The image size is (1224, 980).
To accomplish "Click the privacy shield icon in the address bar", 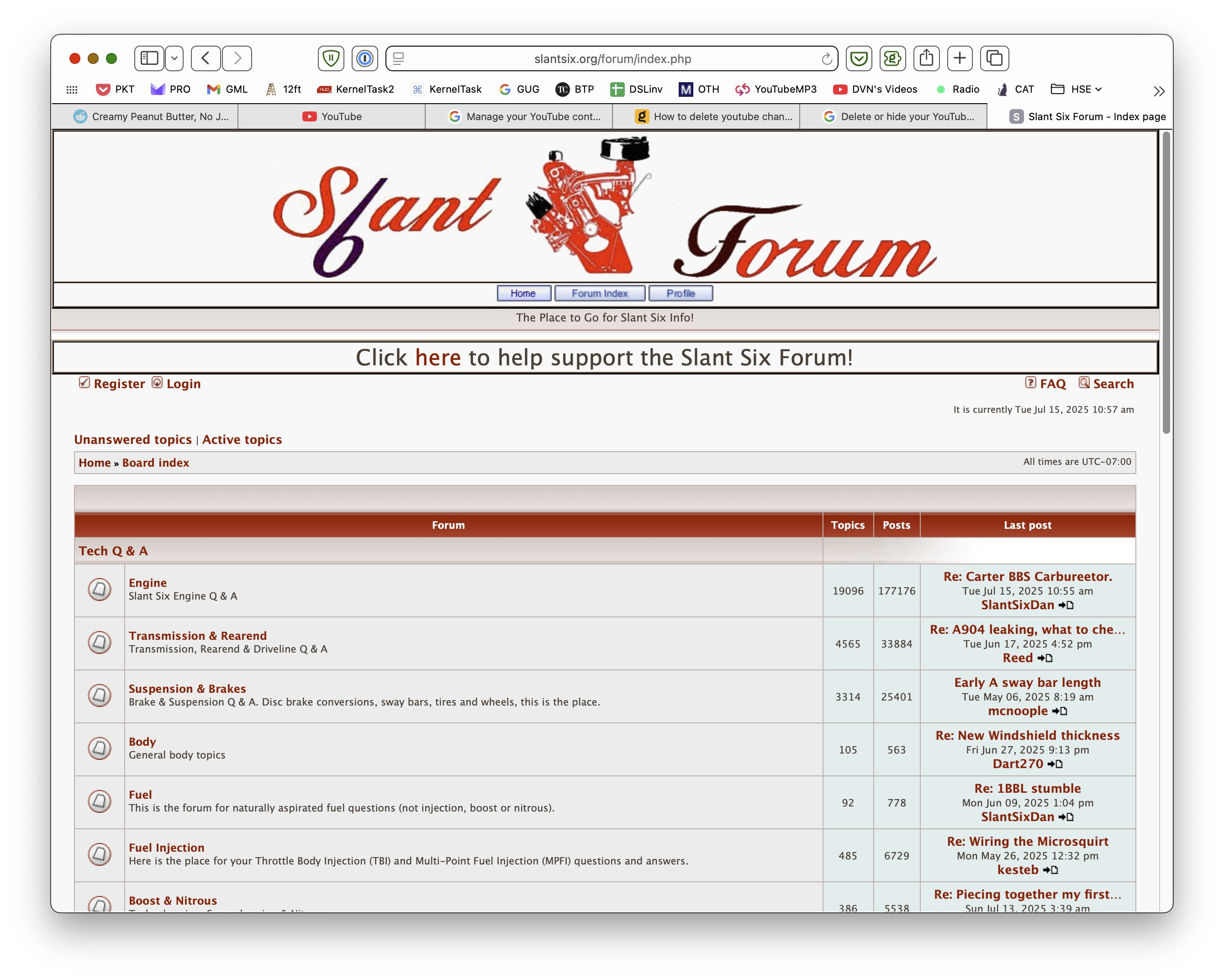I will (x=331, y=58).
